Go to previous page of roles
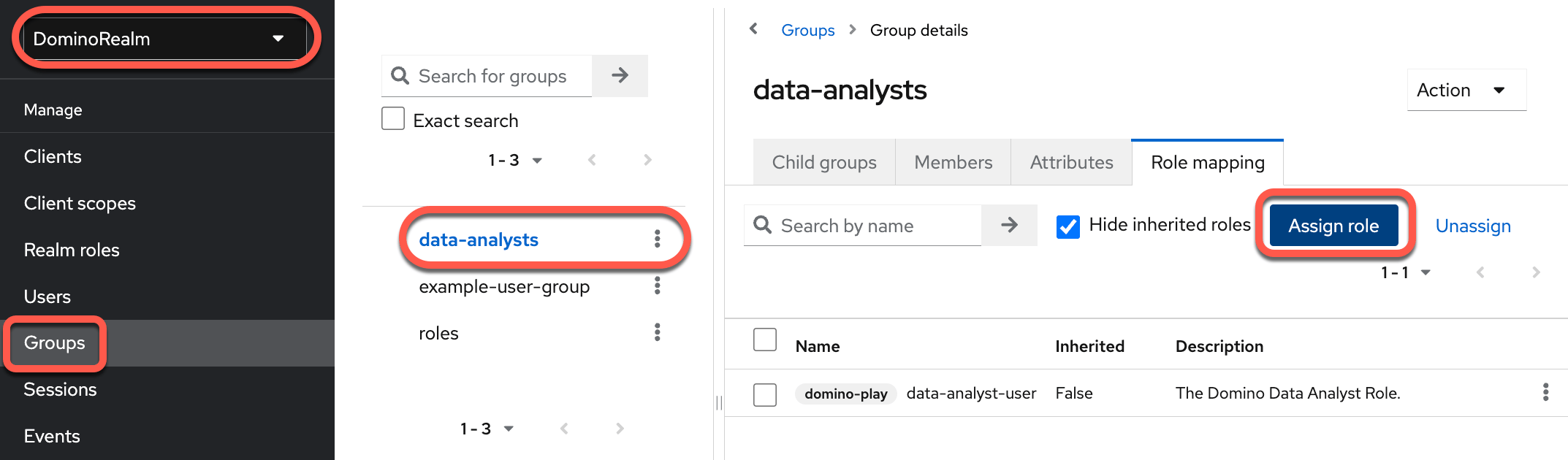This screenshot has height=460, width=1568. [x=1480, y=272]
